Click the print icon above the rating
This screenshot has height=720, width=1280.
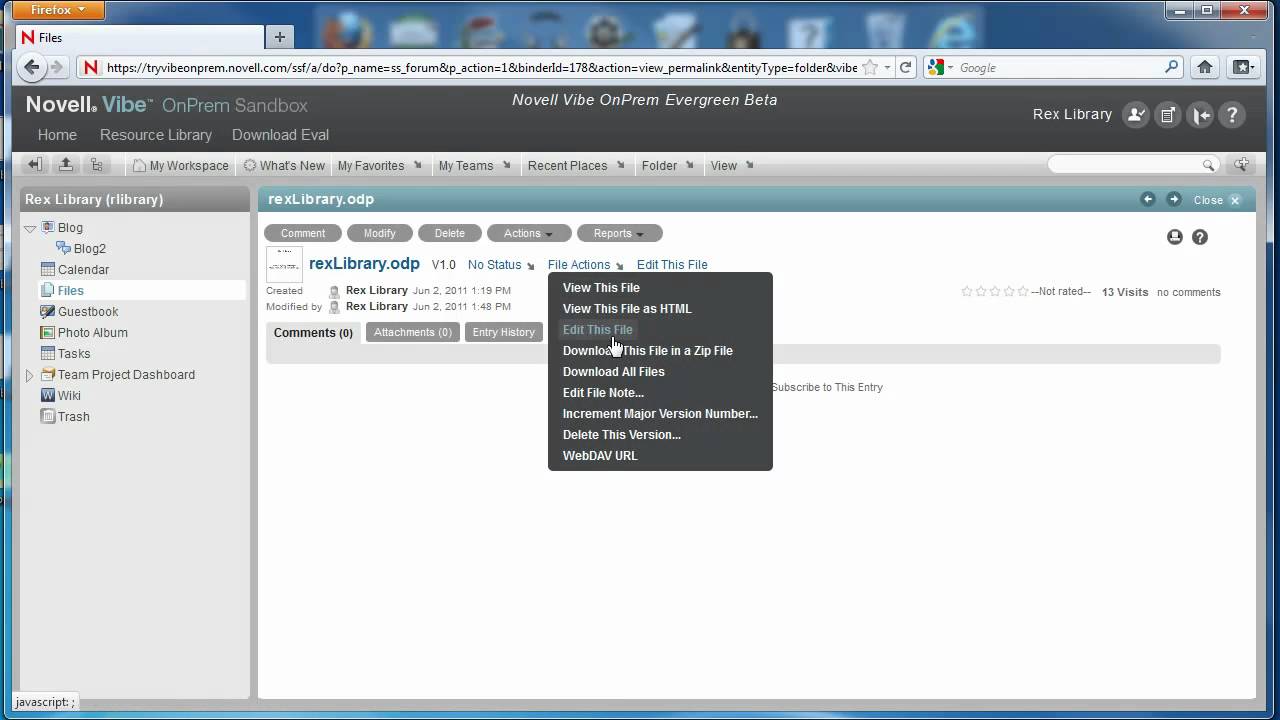point(1175,237)
